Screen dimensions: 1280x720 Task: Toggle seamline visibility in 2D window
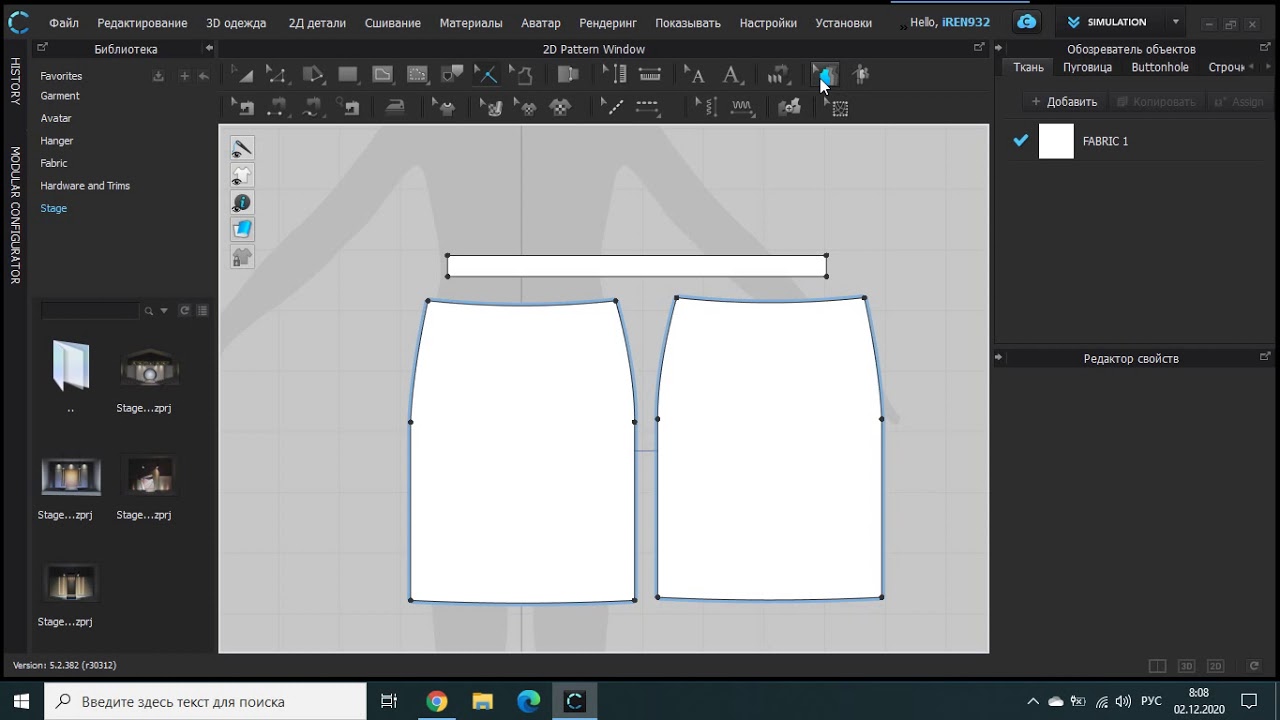(242, 148)
